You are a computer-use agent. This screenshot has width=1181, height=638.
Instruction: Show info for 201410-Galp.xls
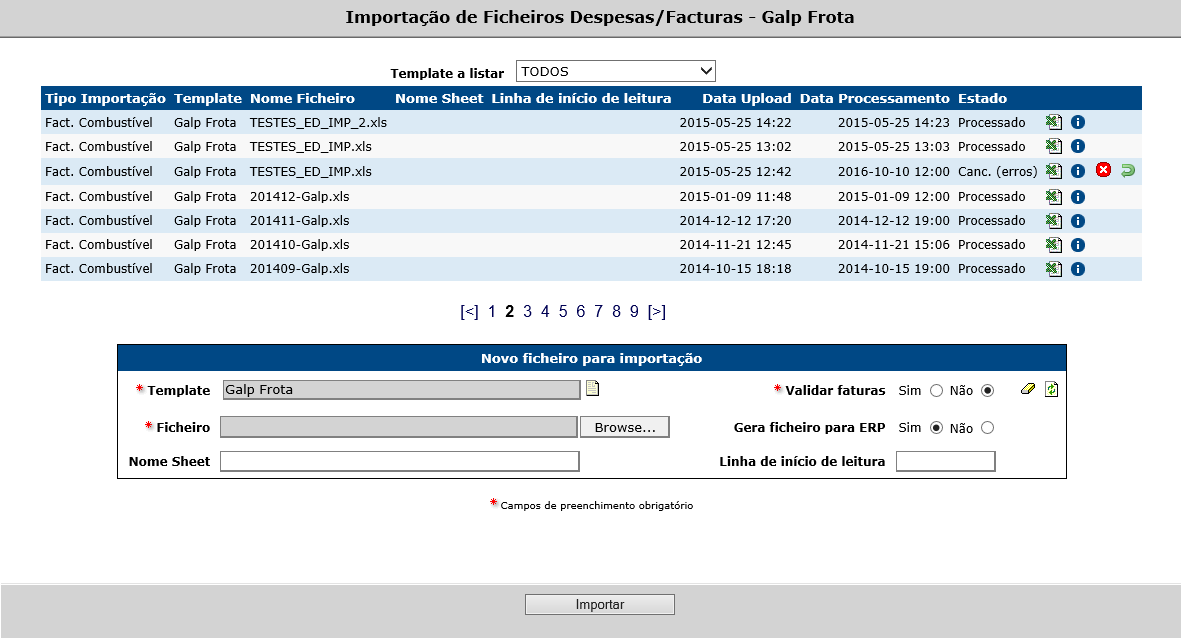click(x=1078, y=245)
